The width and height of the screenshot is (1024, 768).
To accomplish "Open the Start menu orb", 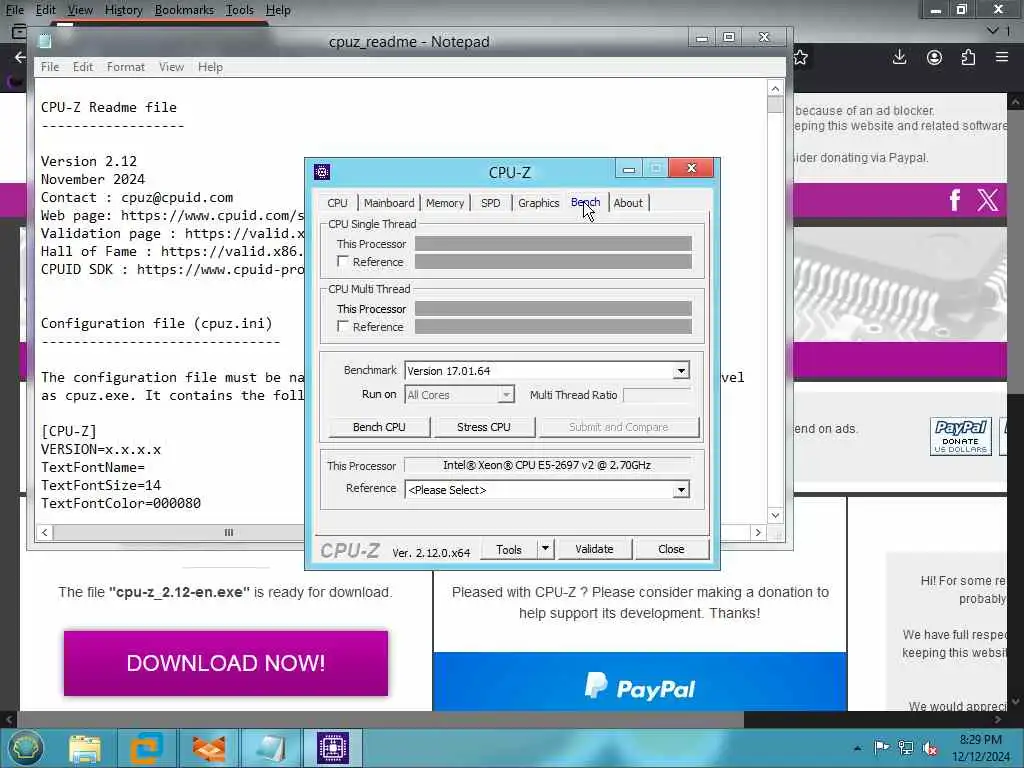I will [25, 748].
